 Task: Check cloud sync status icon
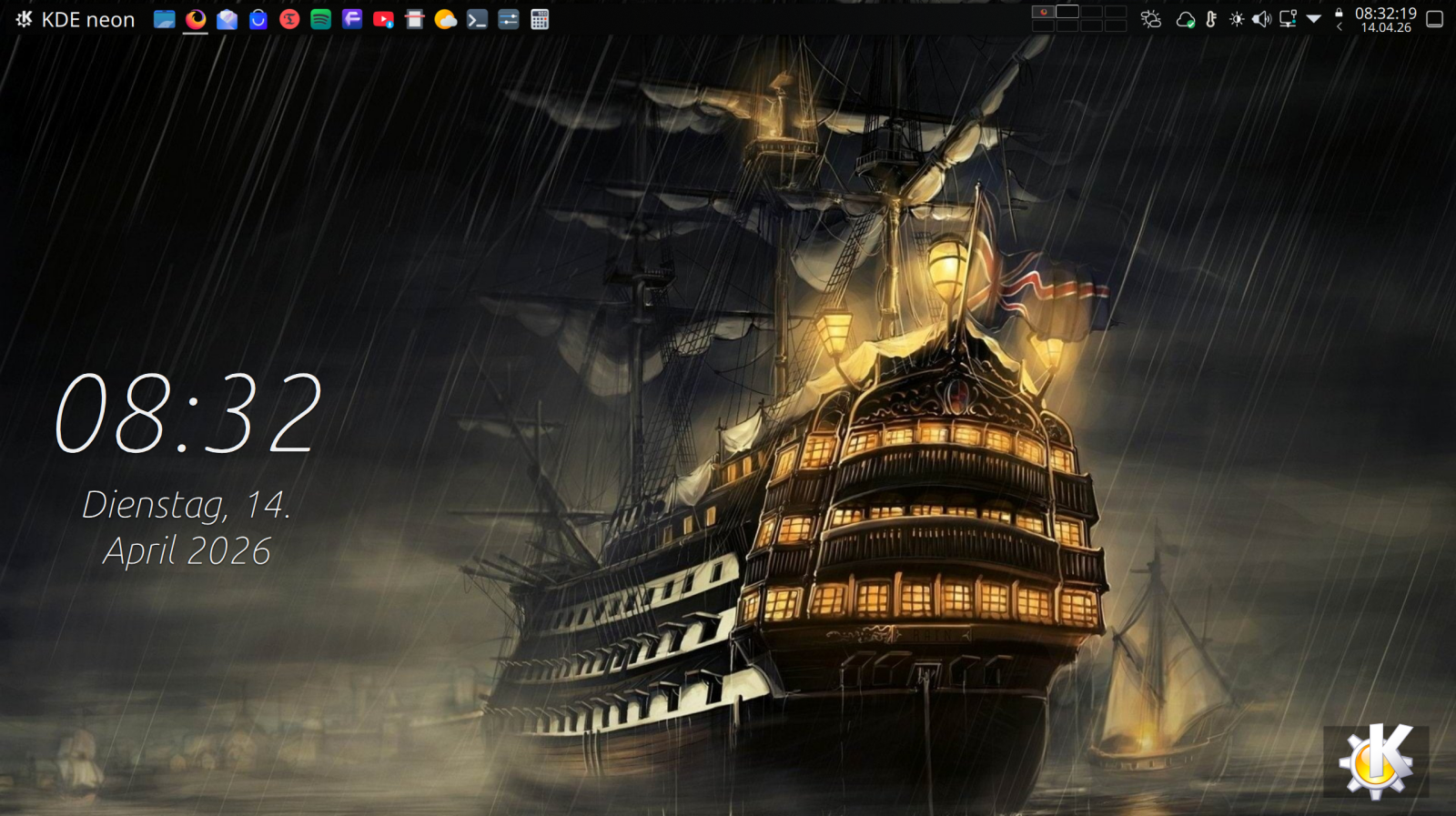click(1185, 19)
